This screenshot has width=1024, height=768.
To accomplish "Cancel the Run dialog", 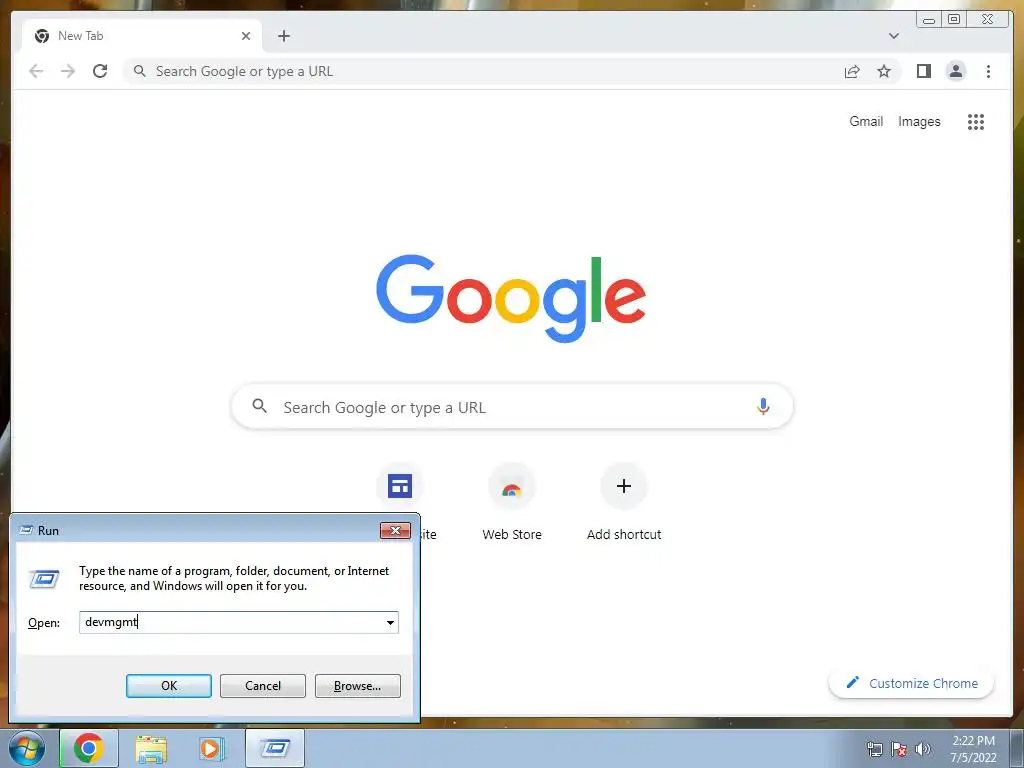I will pyautogui.click(x=263, y=686).
